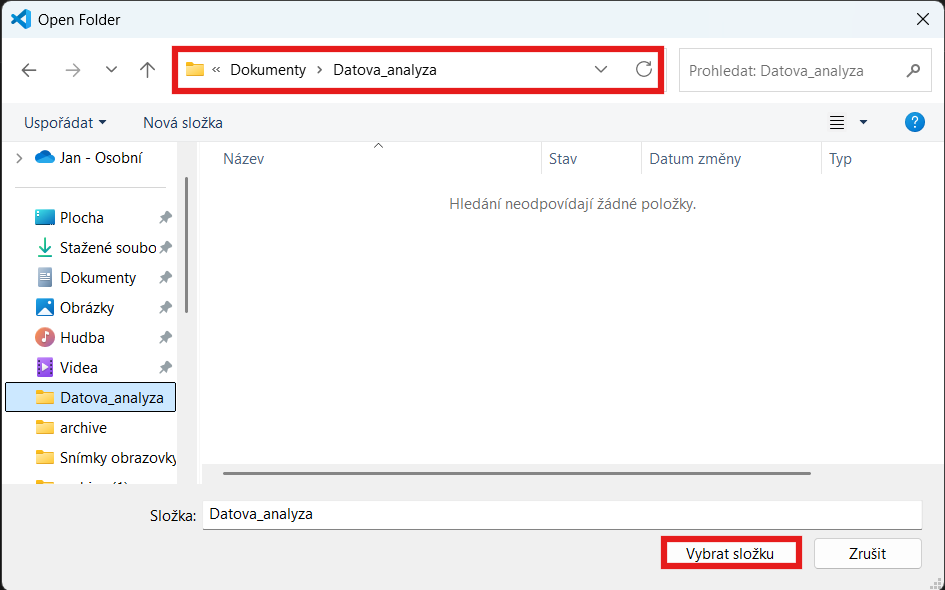Viewport: 945px width, 590px height.
Task: Click the search magnifier icon
Action: click(x=913, y=71)
